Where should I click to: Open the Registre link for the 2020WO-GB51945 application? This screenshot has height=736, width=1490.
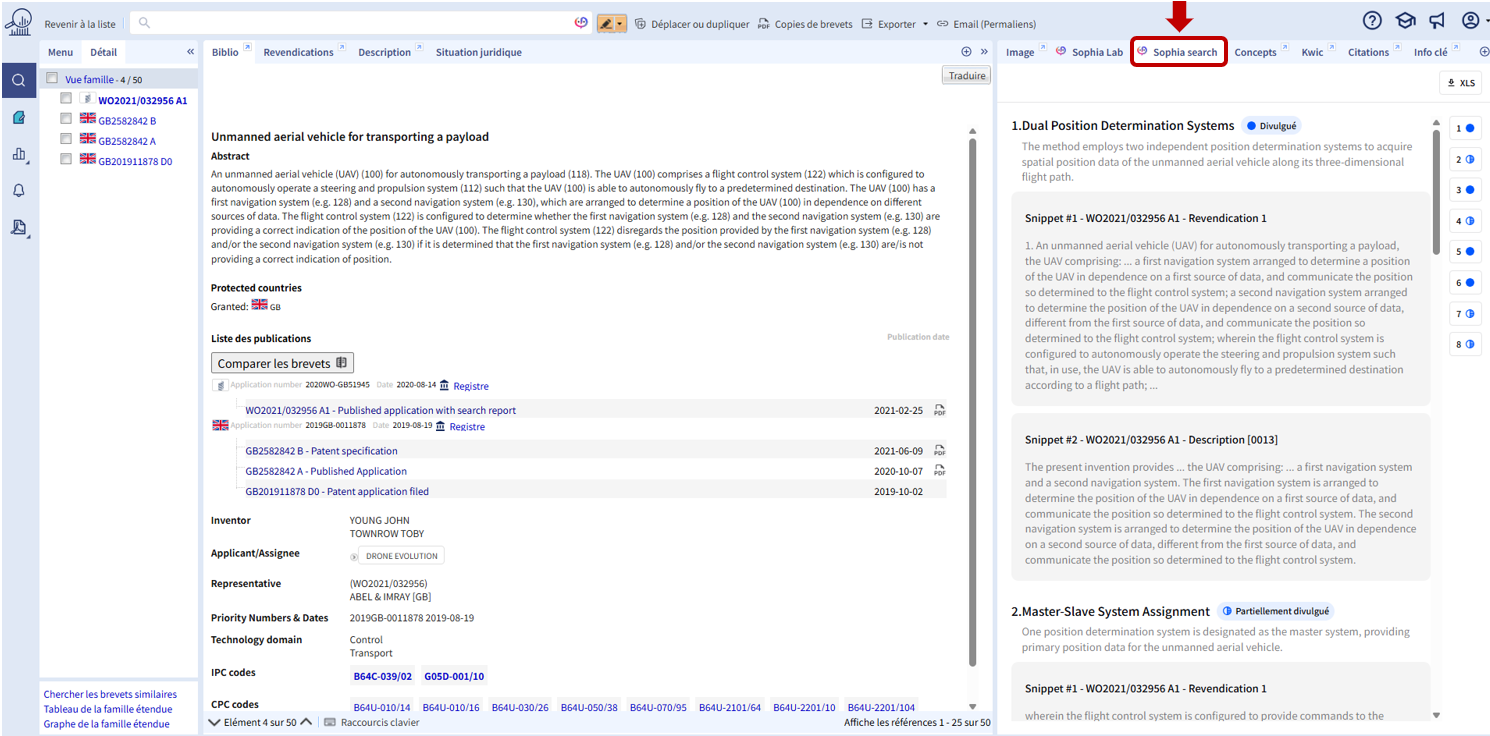[x=471, y=386]
